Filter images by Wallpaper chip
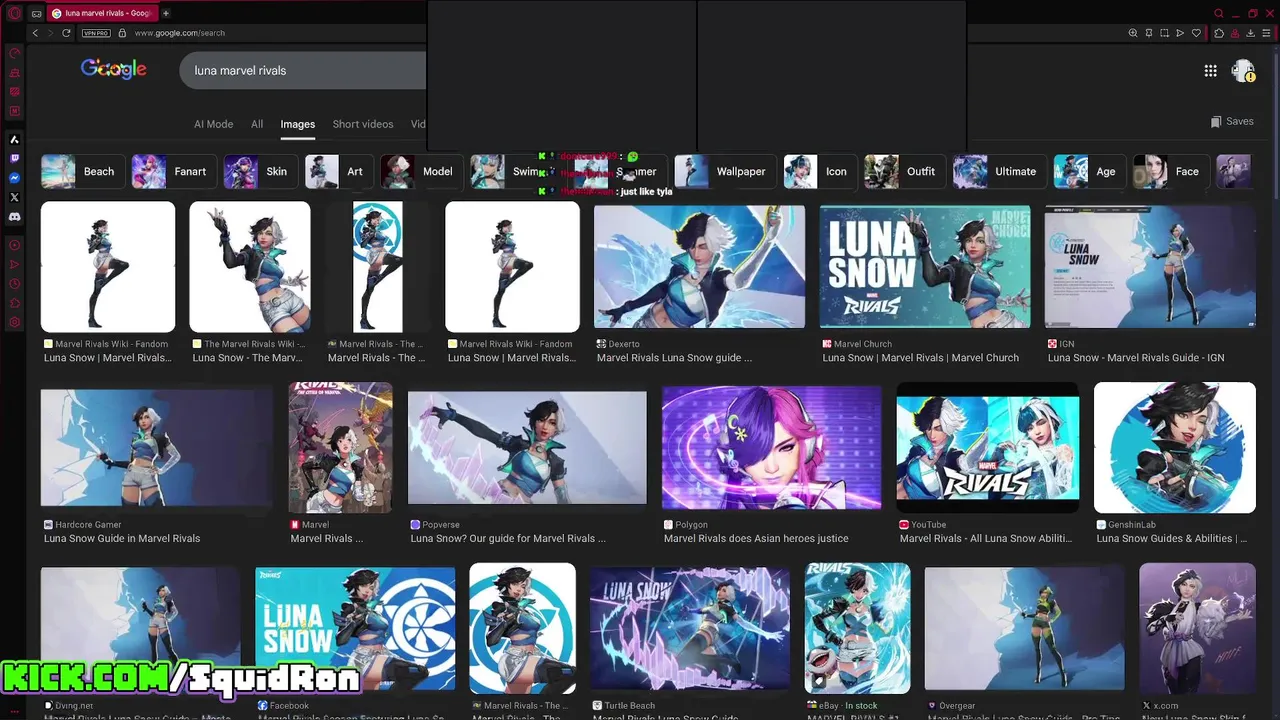The height and width of the screenshot is (720, 1280). tap(725, 171)
